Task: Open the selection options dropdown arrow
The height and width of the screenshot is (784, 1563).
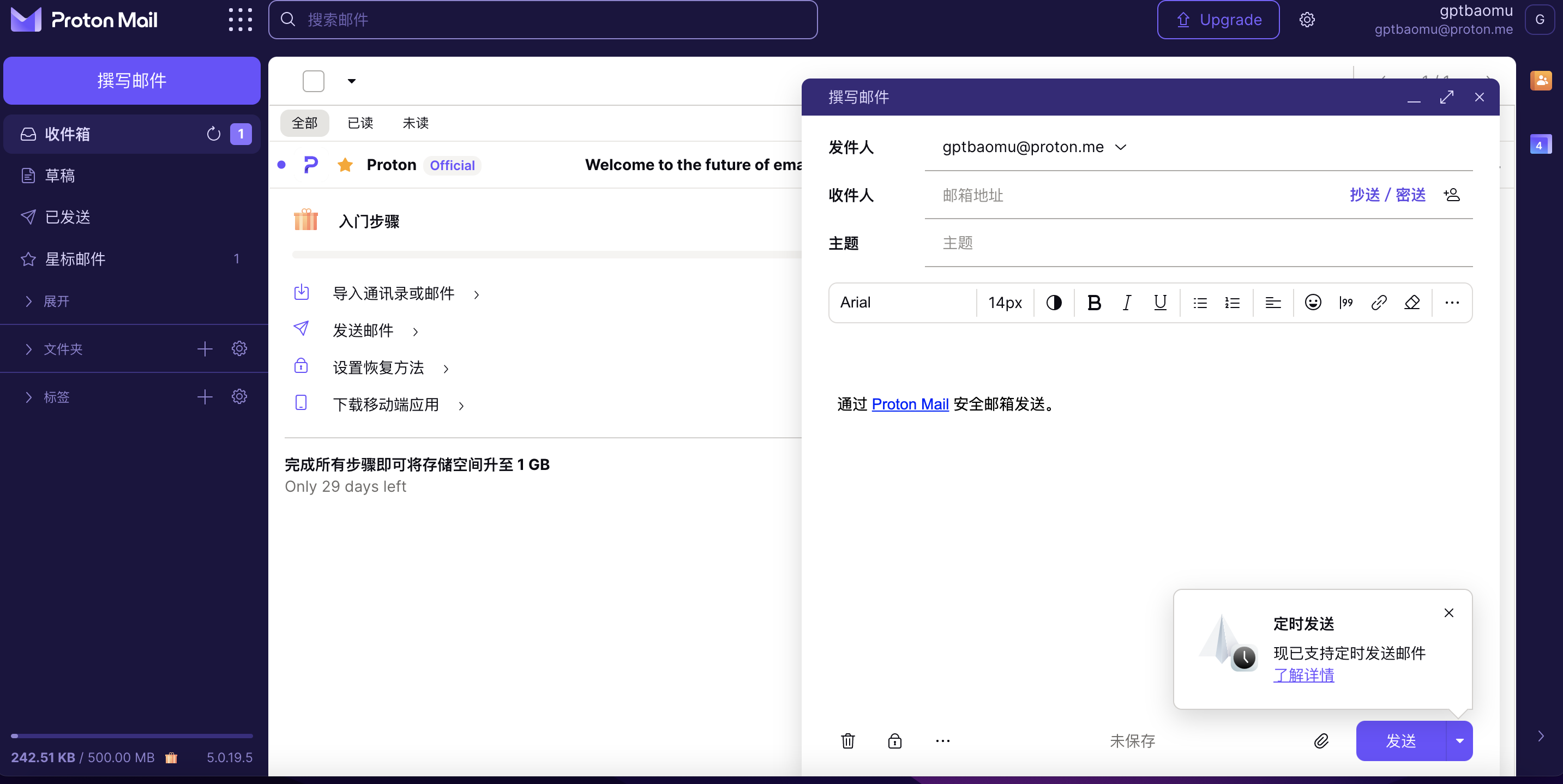Action: pos(351,81)
